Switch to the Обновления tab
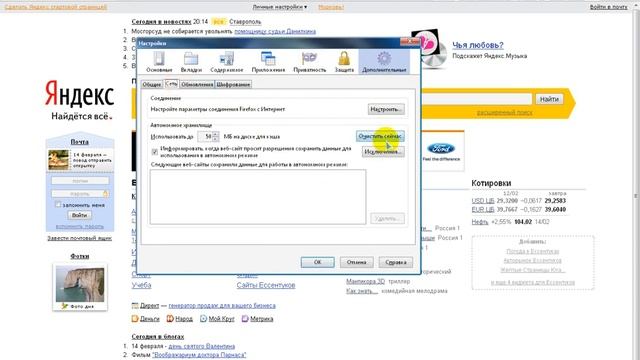The image size is (640, 360). tap(197, 84)
